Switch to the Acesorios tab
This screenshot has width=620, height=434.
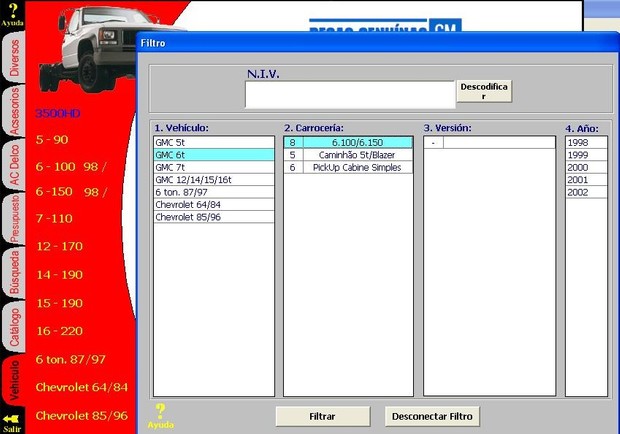13,111
